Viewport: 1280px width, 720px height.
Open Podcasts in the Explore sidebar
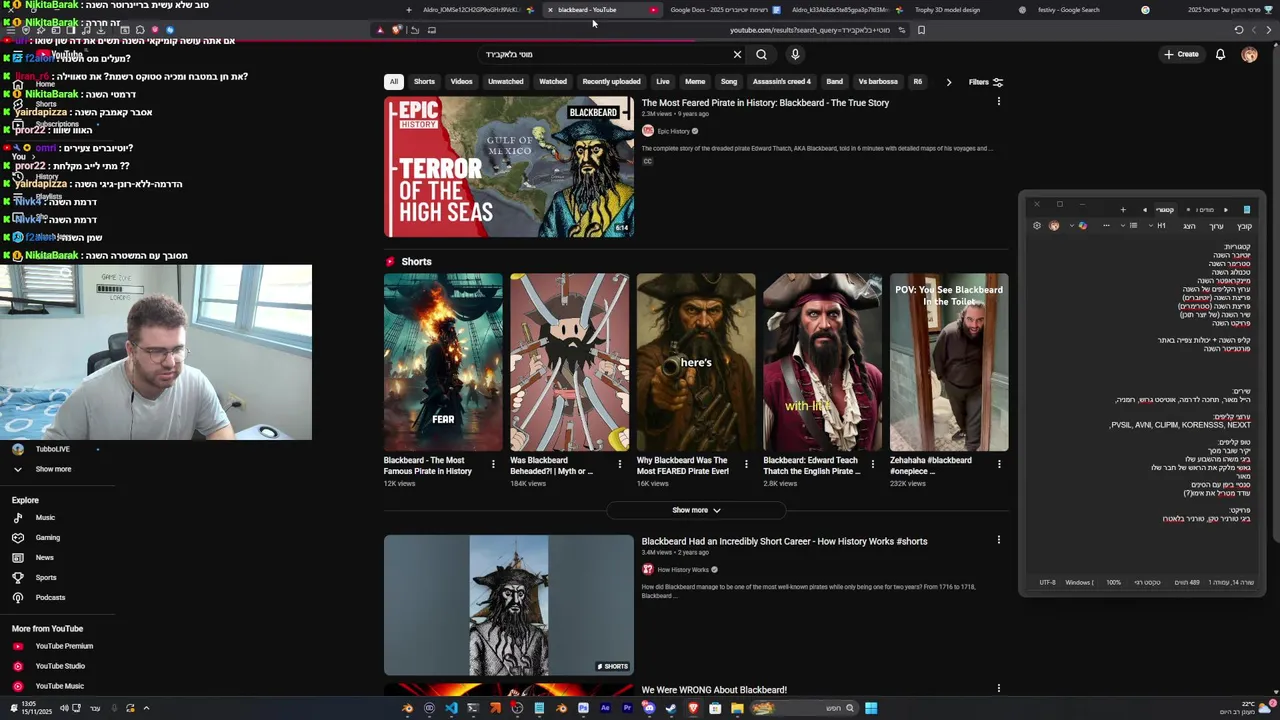(x=50, y=598)
